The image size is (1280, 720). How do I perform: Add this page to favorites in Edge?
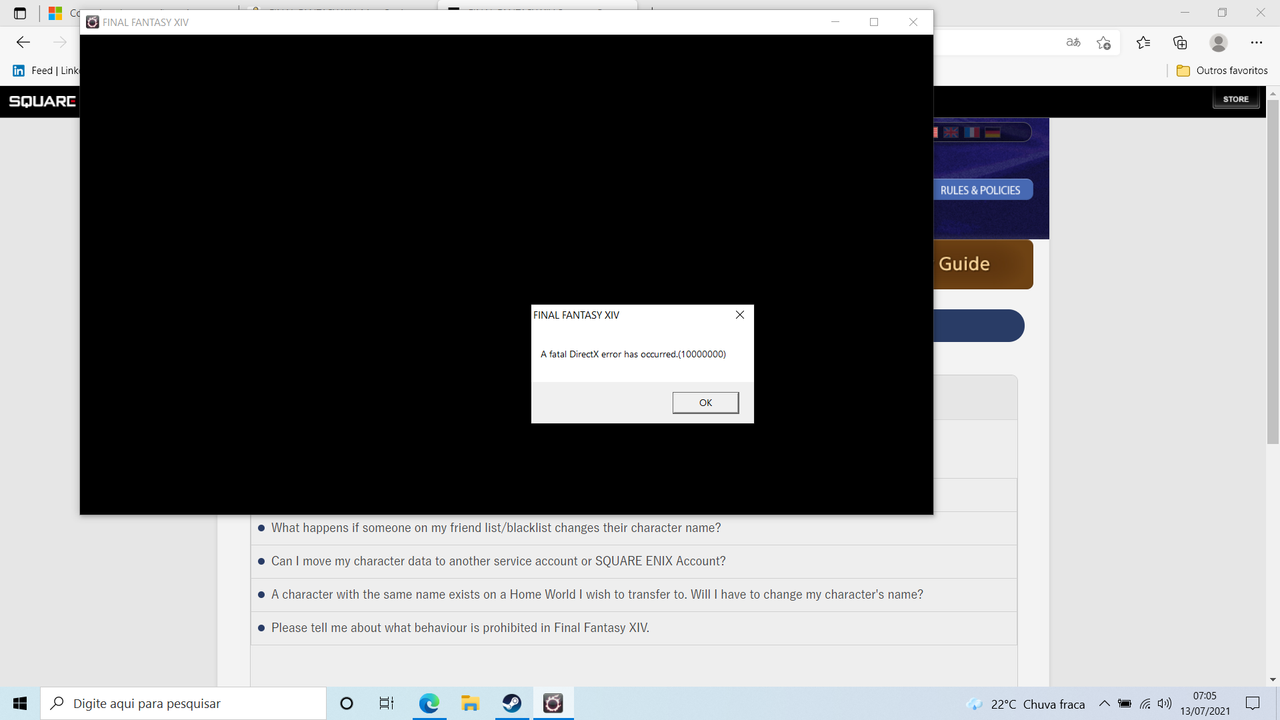(x=1103, y=42)
